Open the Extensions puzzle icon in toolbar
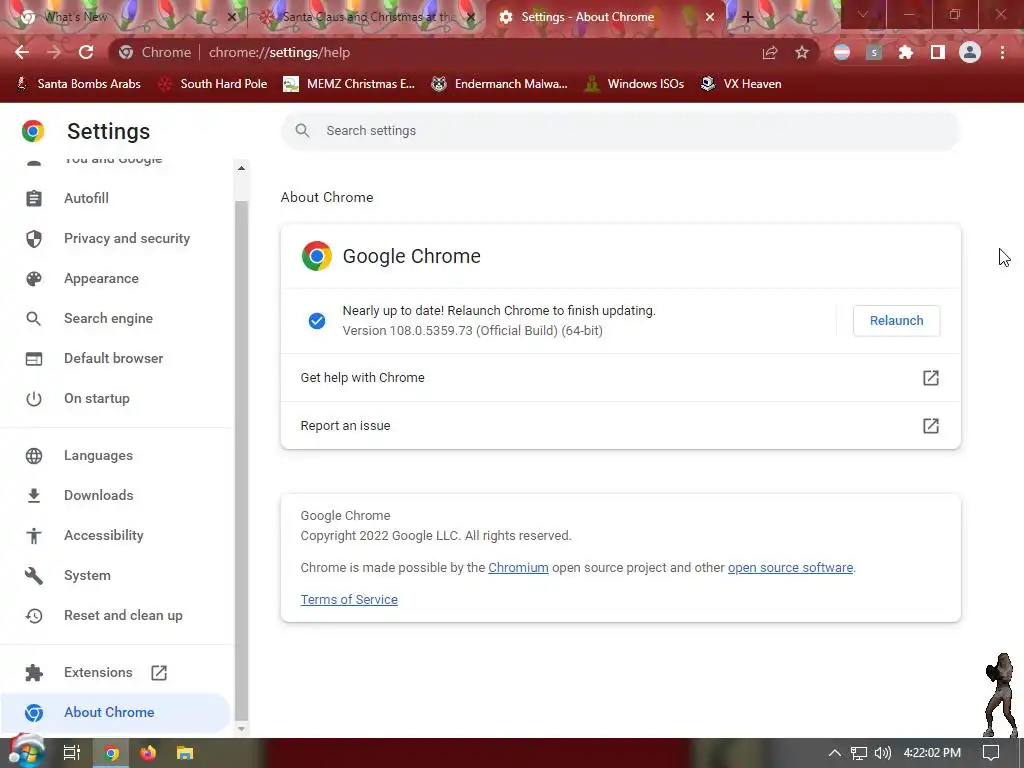 tap(906, 52)
